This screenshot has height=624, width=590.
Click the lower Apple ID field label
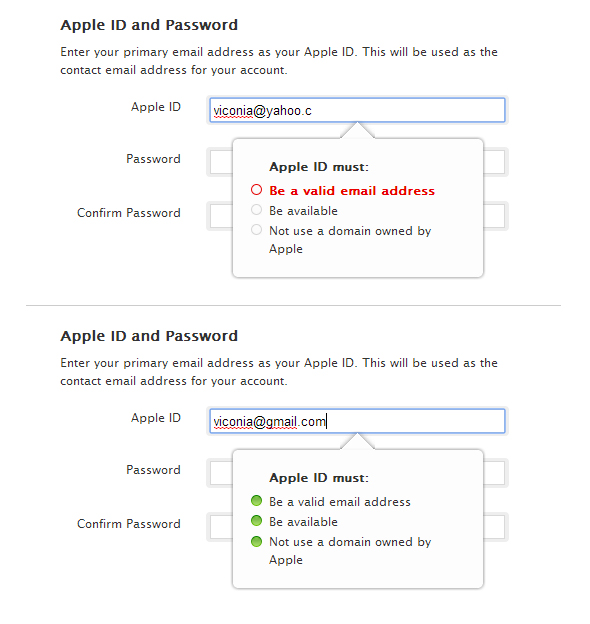click(156, 417)
